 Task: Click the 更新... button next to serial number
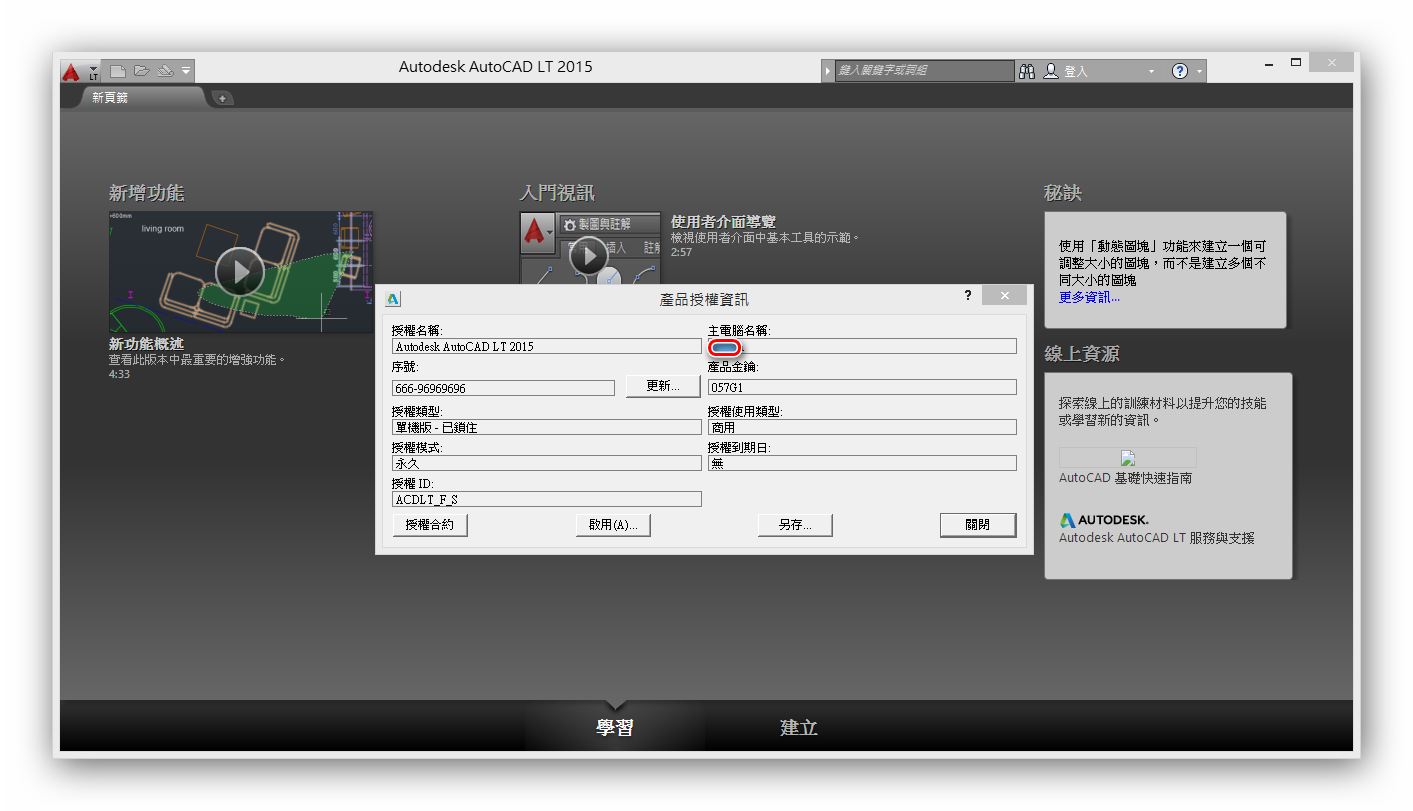(x=663, y=386)
